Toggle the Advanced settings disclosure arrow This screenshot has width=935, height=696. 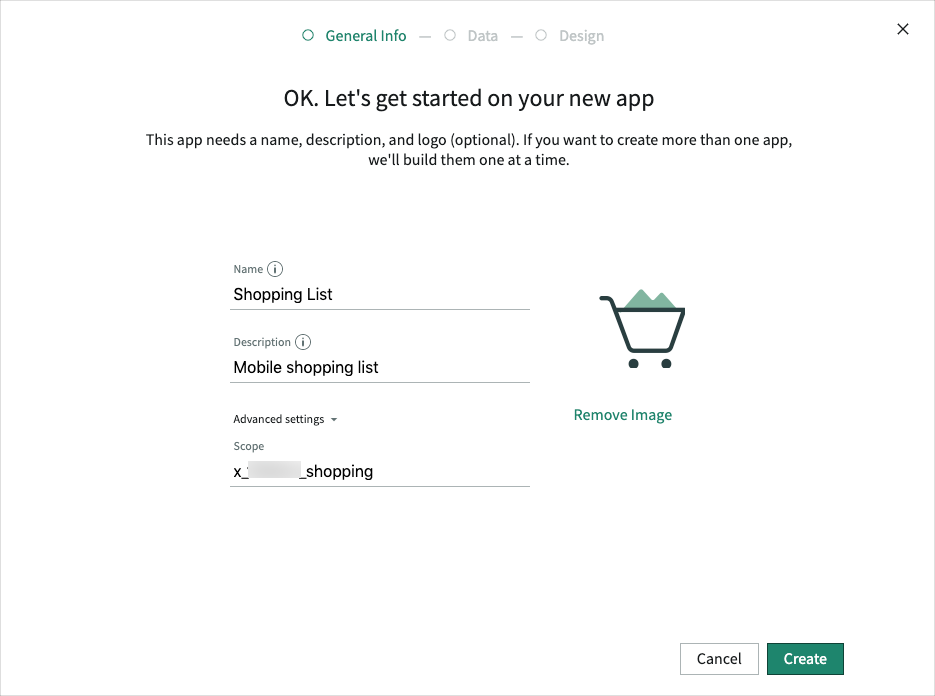[334, 419]
